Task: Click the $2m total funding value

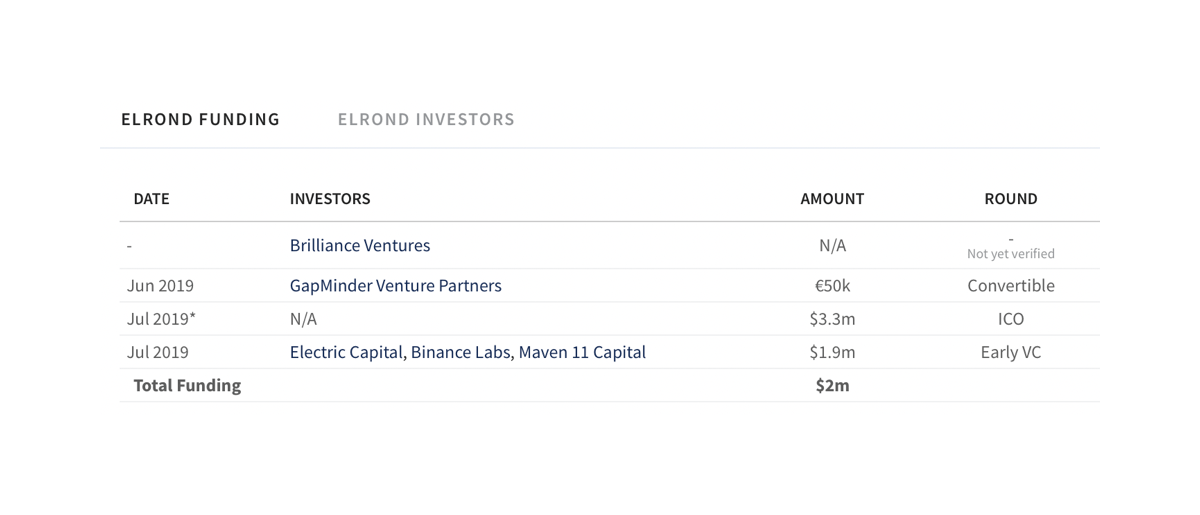Action: (832, 385)
